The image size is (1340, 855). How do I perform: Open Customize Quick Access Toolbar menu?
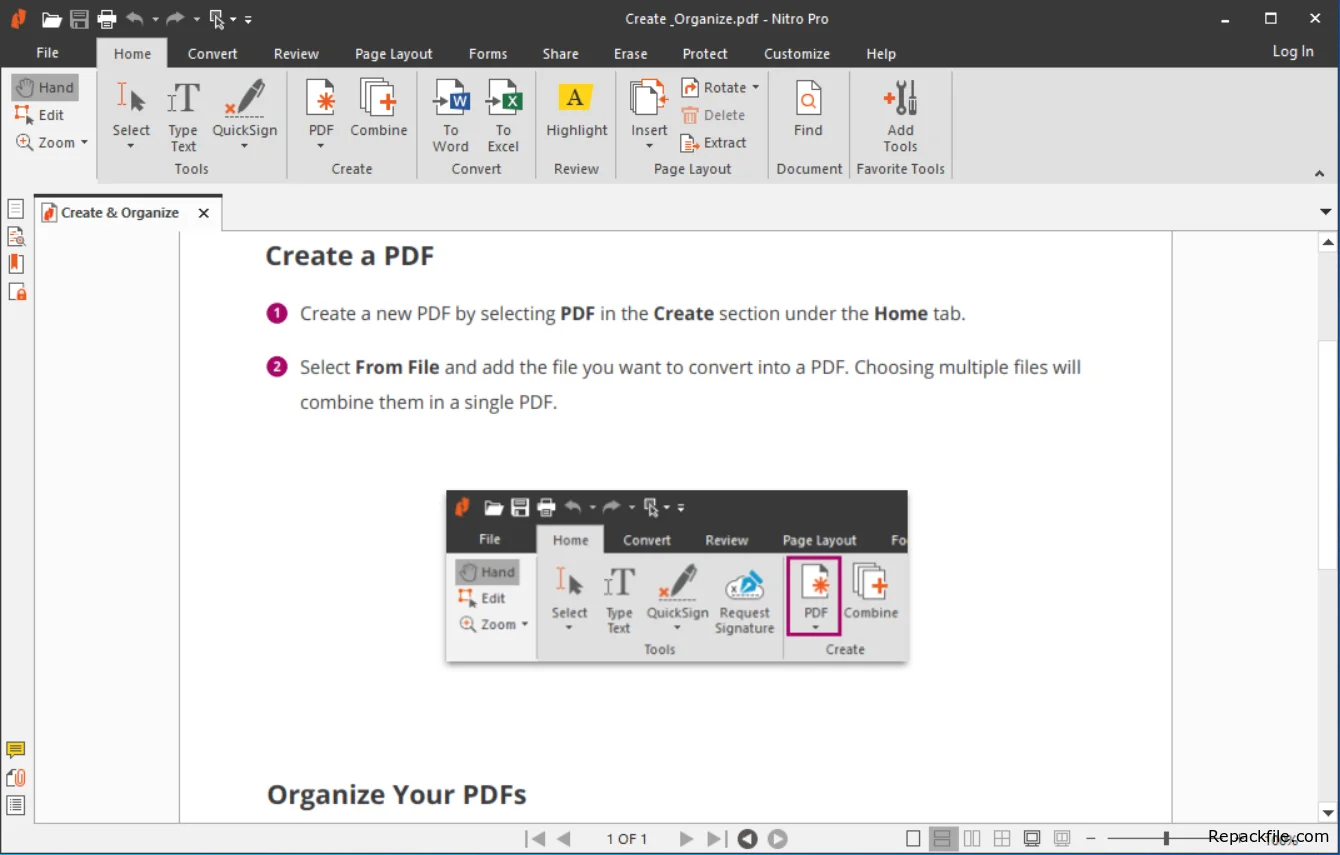coord(248,19)
